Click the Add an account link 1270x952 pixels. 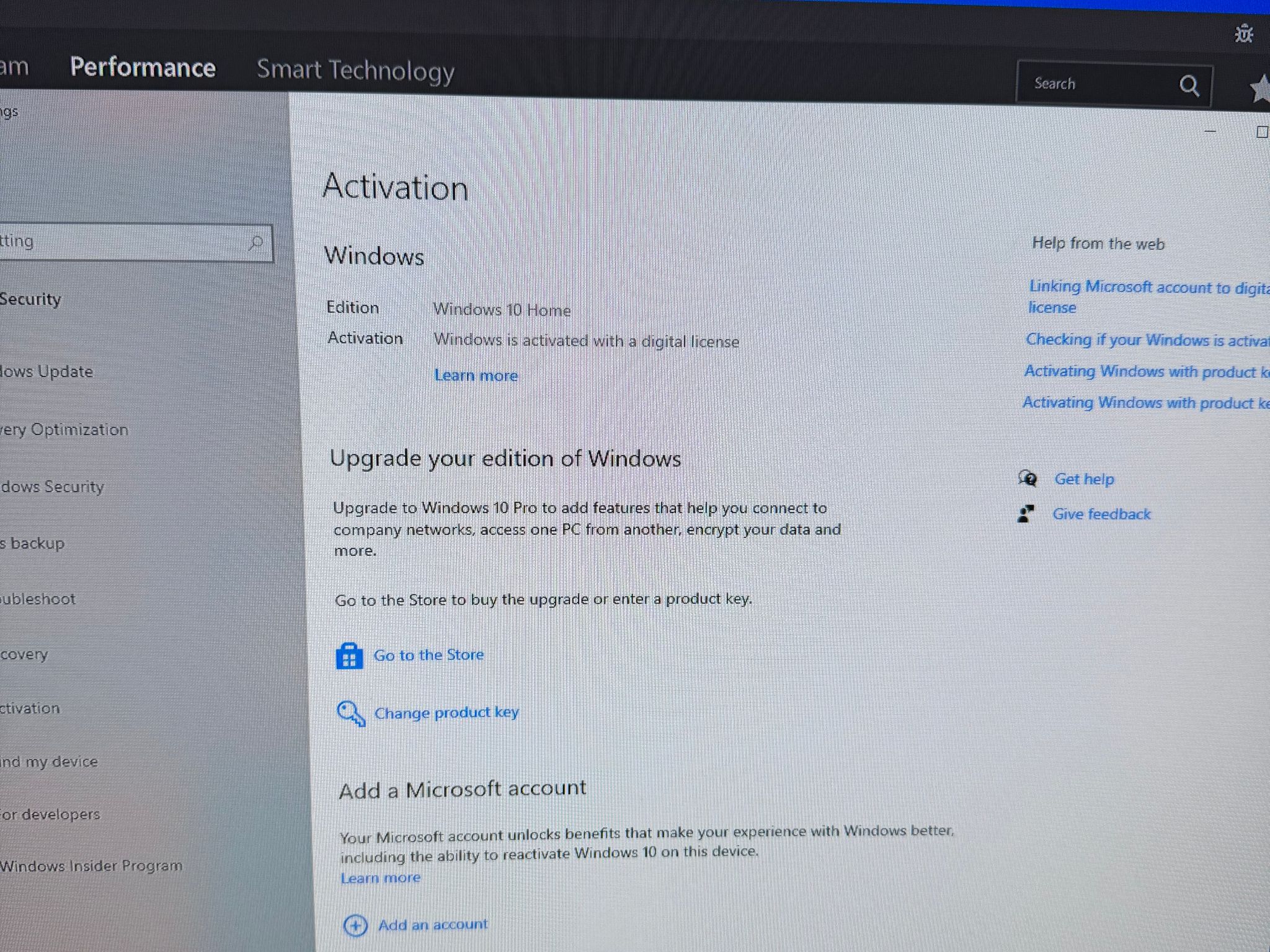point(433,925)
